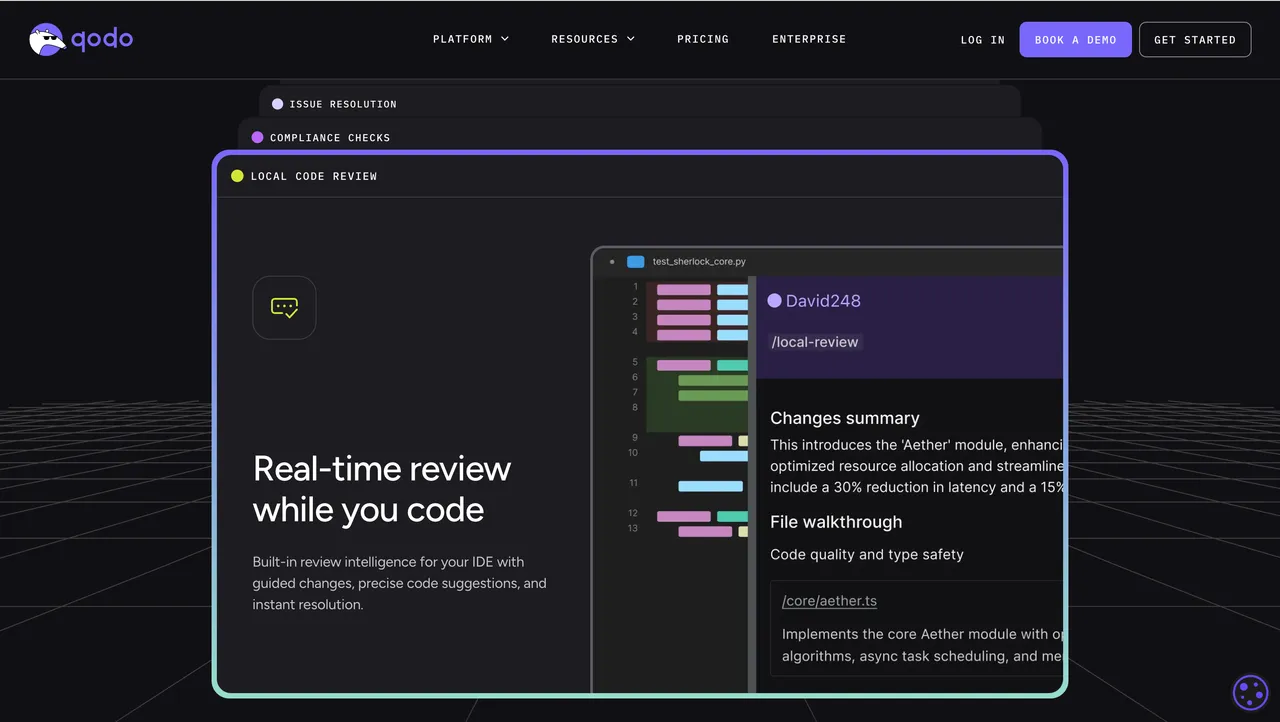Click David248 purple avatar dot
The width and height of the screenshot is (1280, 722).
[774, 301]
